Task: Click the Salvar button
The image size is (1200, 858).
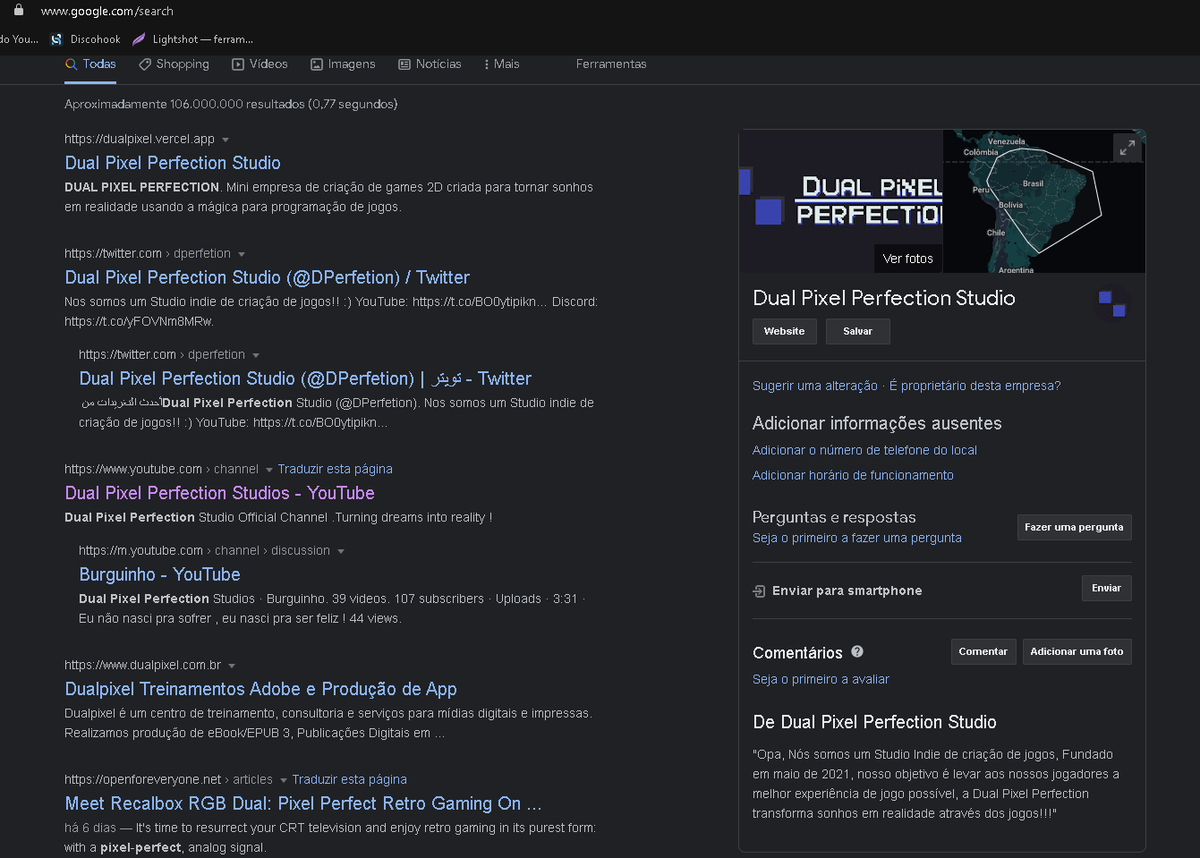Action: pyautogui.click(x=858, y=331)
